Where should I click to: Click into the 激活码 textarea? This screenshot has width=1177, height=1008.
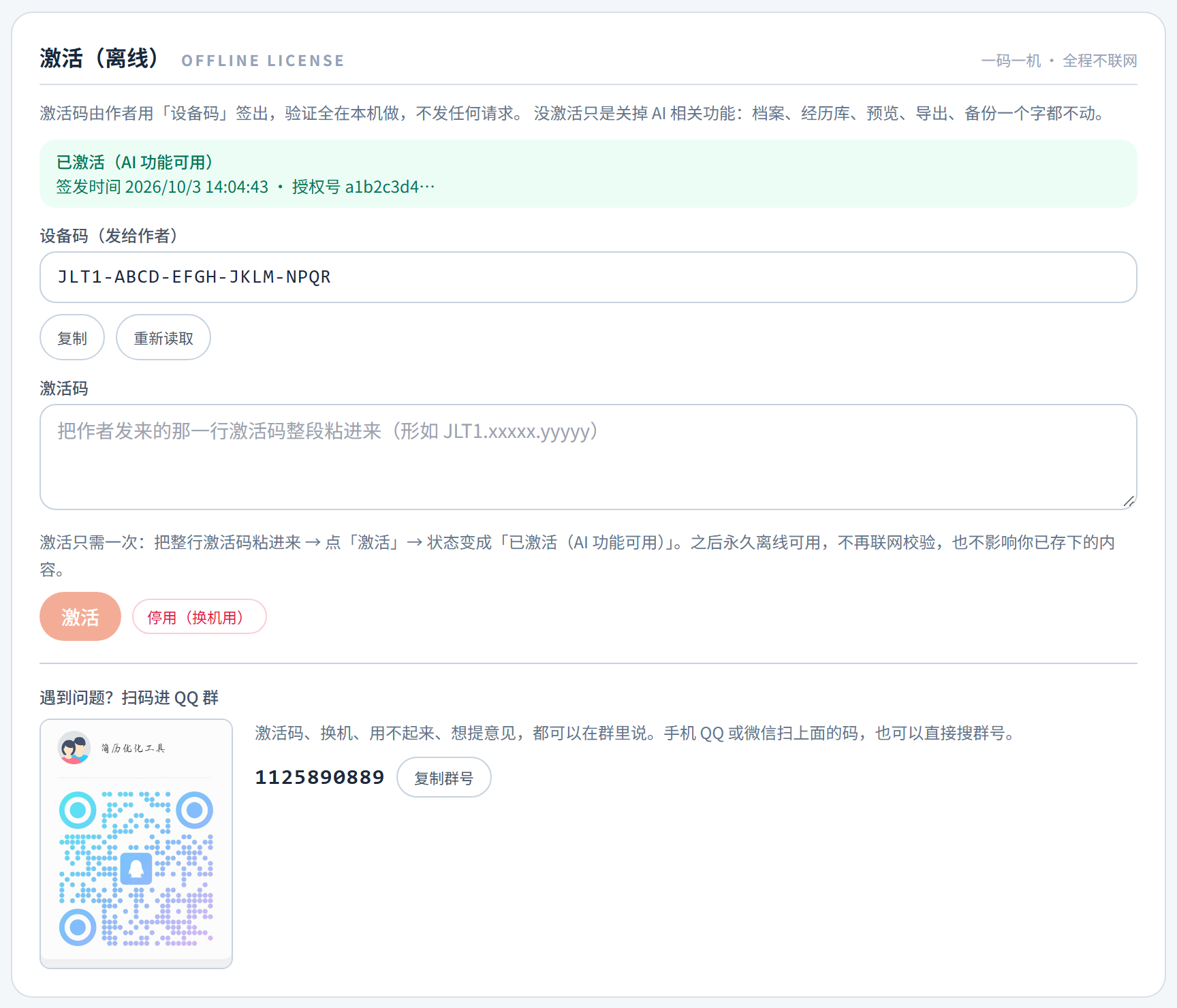pos(588,457)
